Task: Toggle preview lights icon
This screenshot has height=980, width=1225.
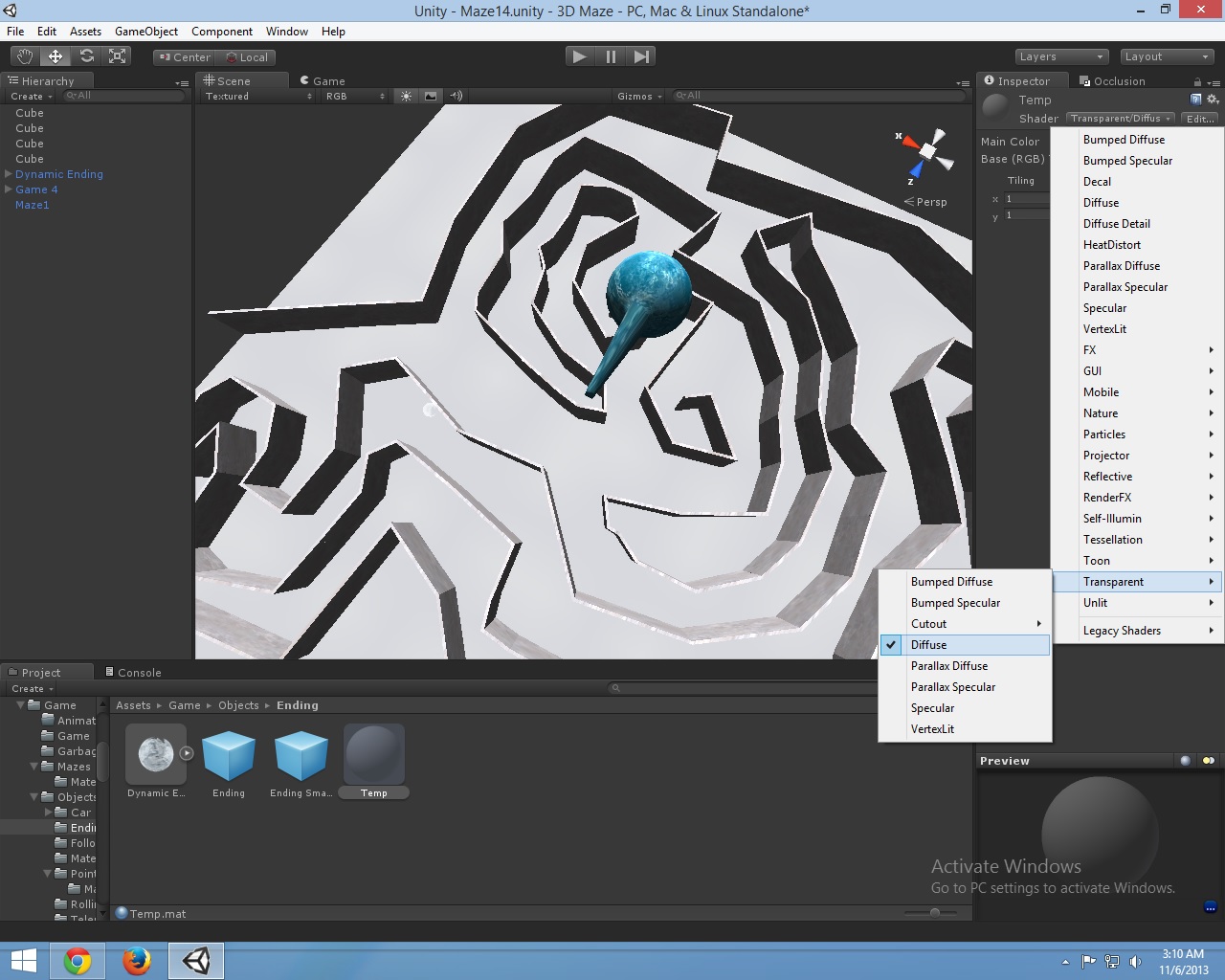Action: (1208, 761)
